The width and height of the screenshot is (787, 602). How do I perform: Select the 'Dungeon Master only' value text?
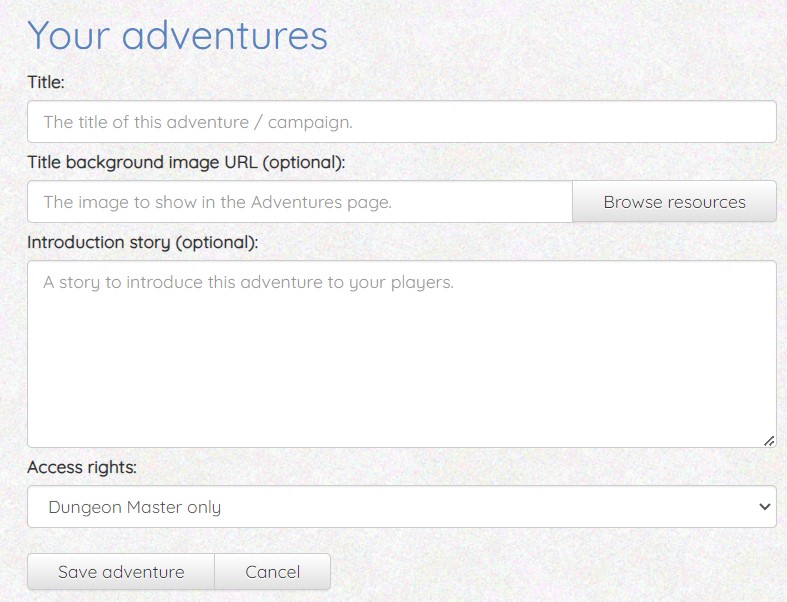[134, 507]
